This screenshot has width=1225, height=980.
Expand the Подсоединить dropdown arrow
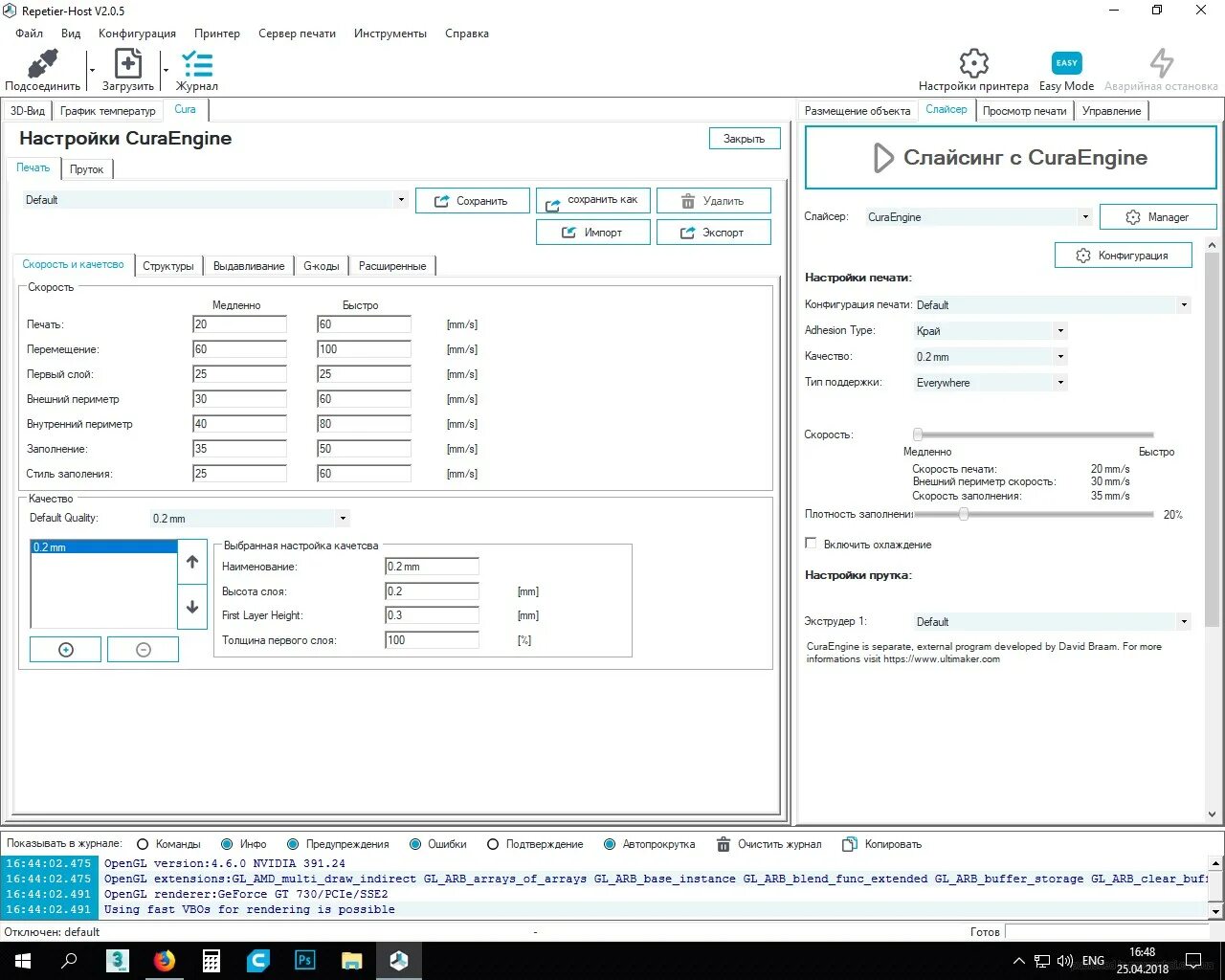(92, 70)
